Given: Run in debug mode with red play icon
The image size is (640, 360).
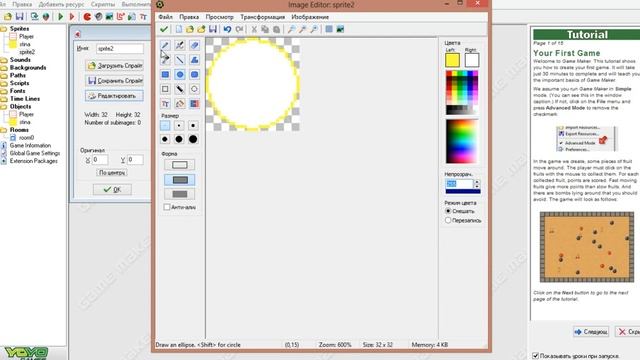Looking at the screenshot, I should [x=72, y=17].
